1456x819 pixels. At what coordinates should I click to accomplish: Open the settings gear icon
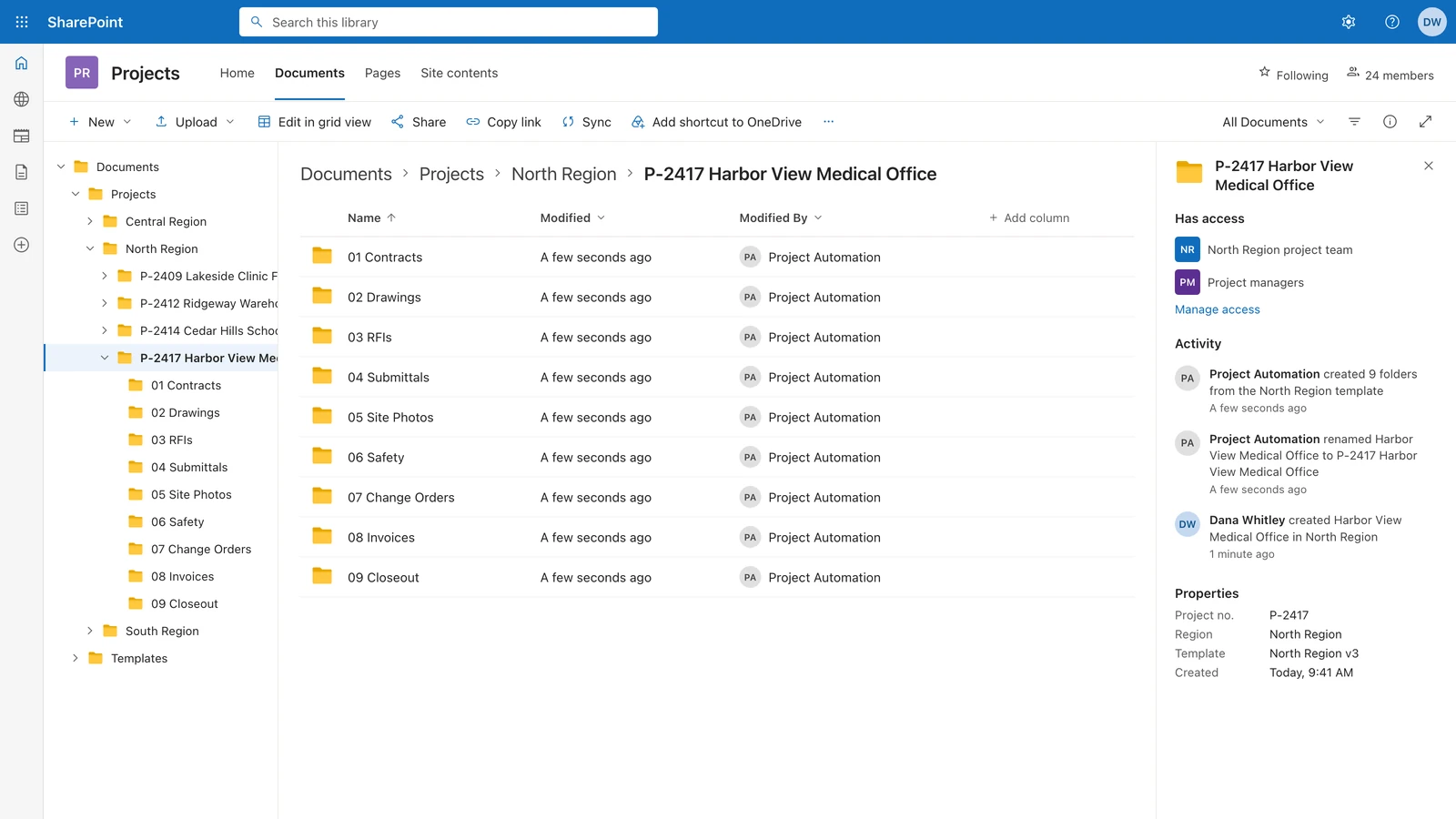tap(1349, 22)
